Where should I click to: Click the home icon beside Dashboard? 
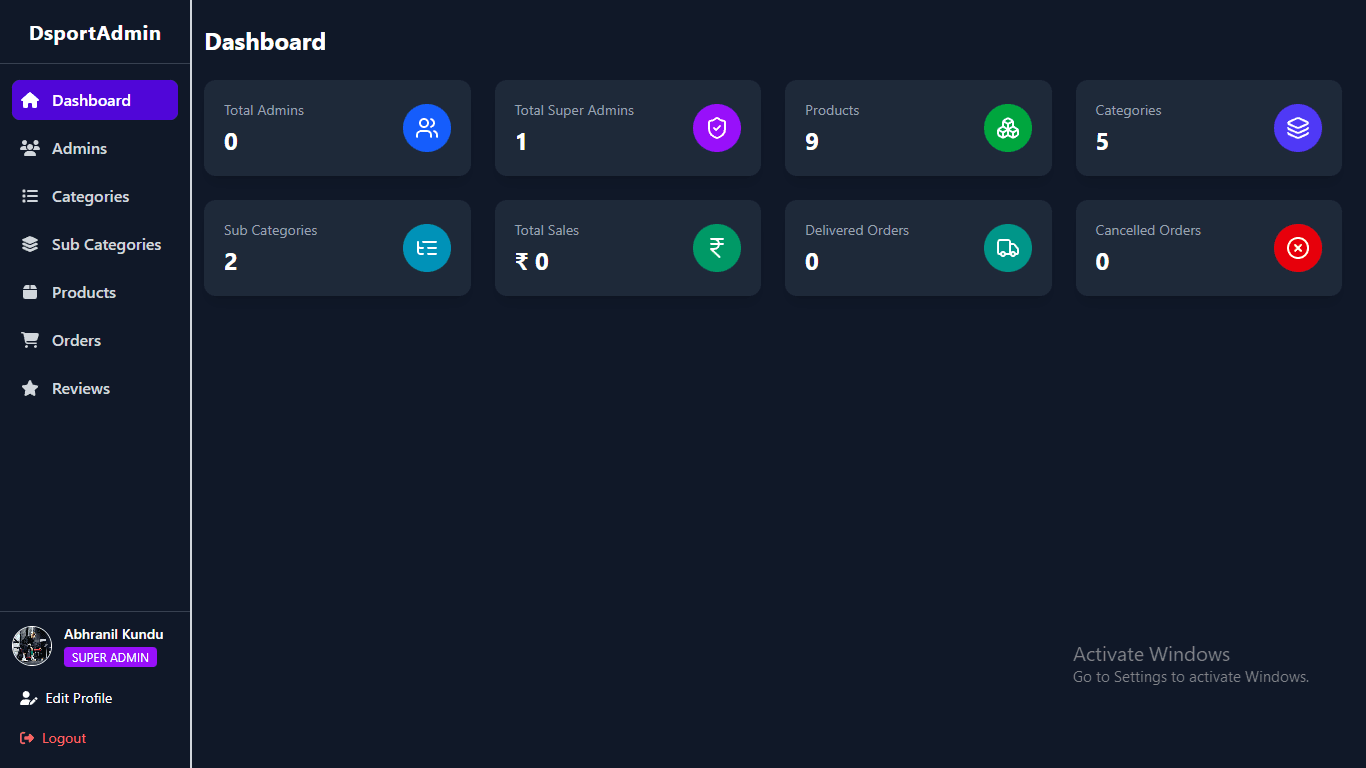tap(30, 100)
